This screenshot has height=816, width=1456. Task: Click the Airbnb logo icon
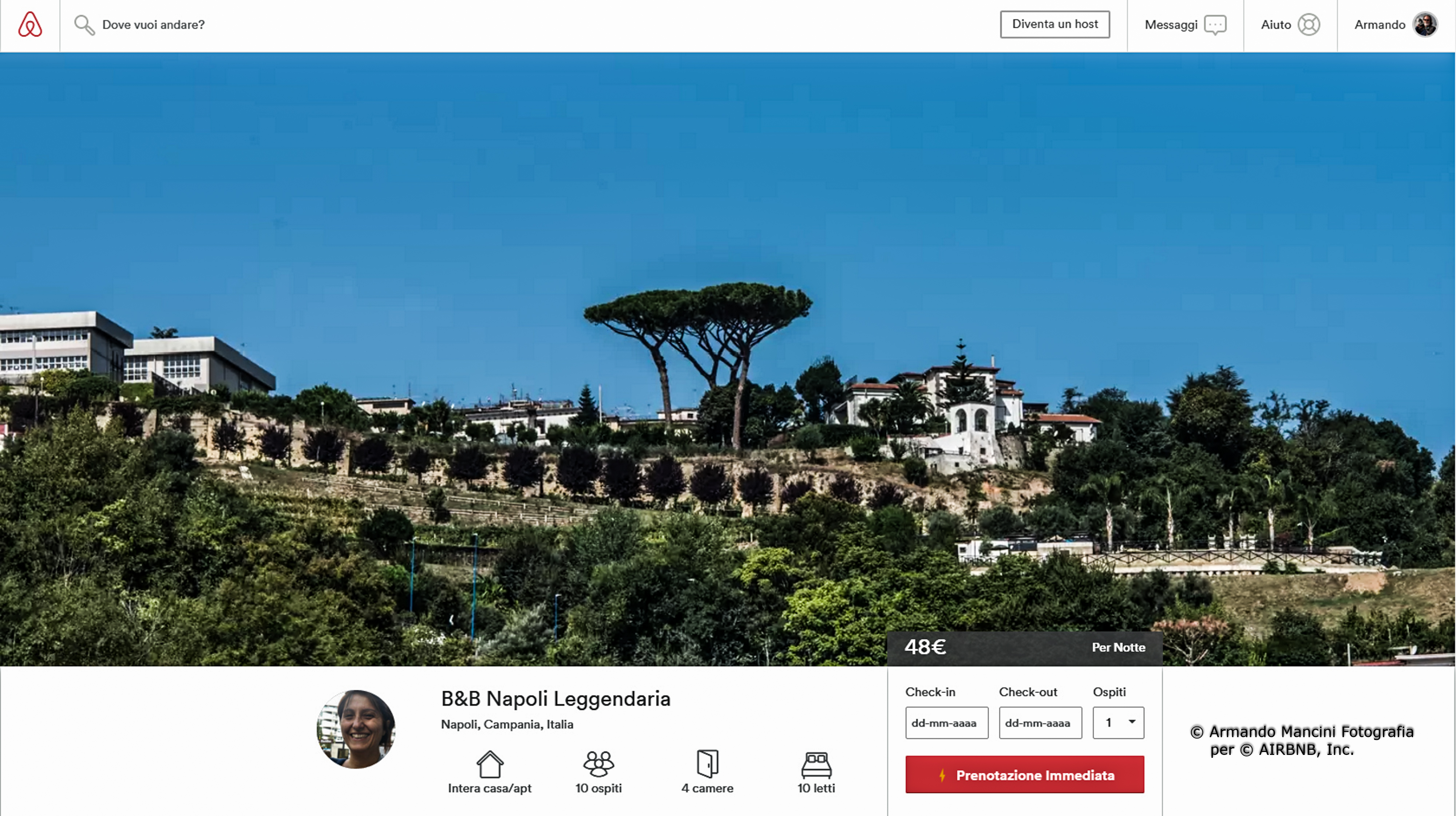(30, 24)
